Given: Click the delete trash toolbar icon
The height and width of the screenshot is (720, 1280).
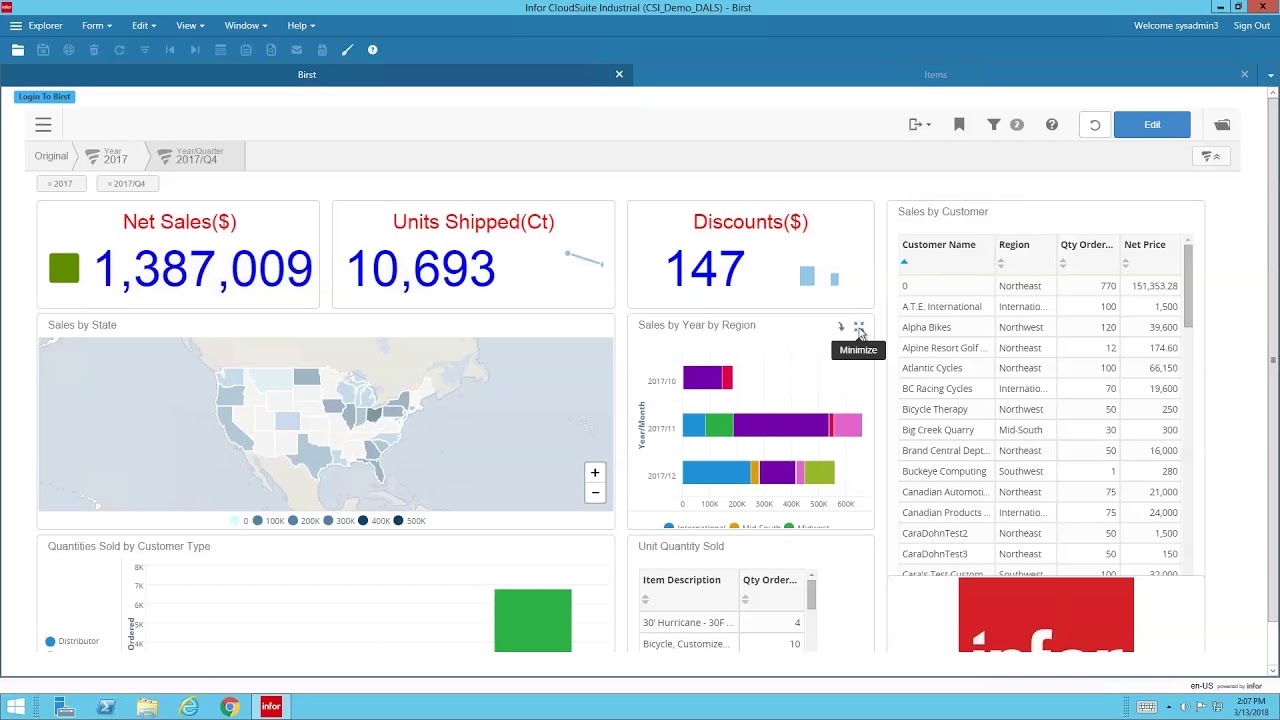Looking at the screenshot, I should (94, 50).
